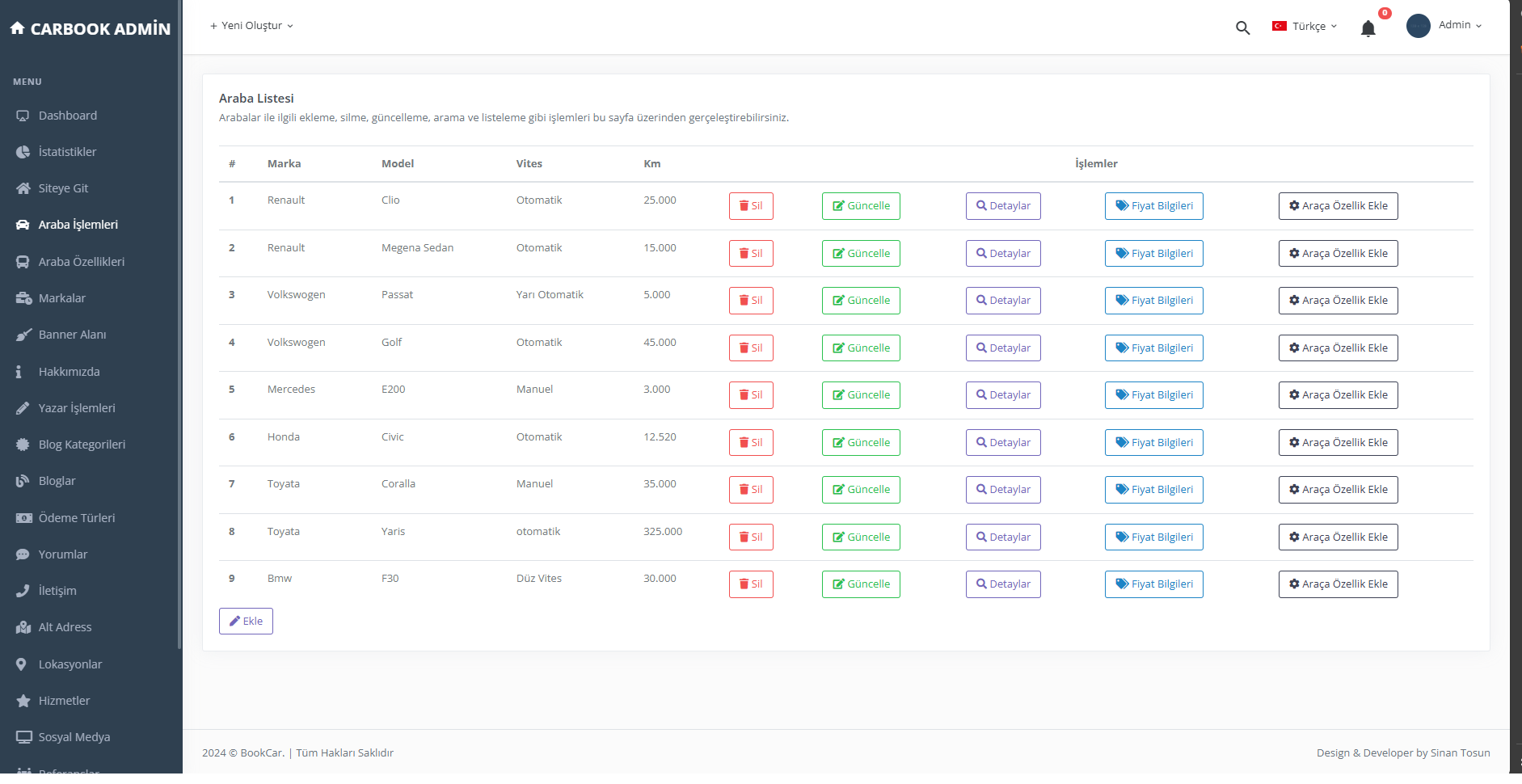Click the search magnifier icon in header
The height and width of the screenshot is (784, 1522).
(x=1242, y=27)
